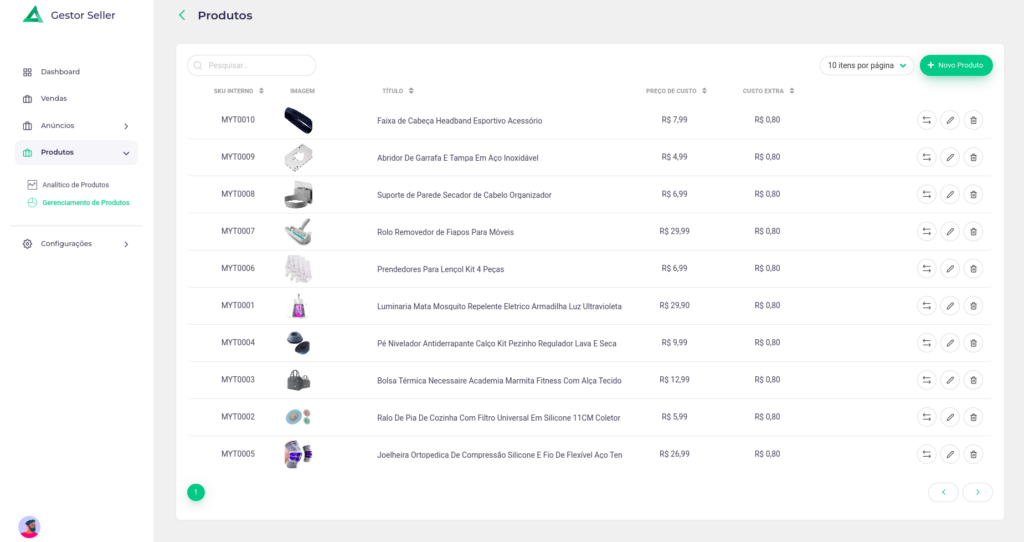The image size is (1024, 542).
Task: Open Analítico de Produtos submenu item
Action: click(x=75, y=185)
